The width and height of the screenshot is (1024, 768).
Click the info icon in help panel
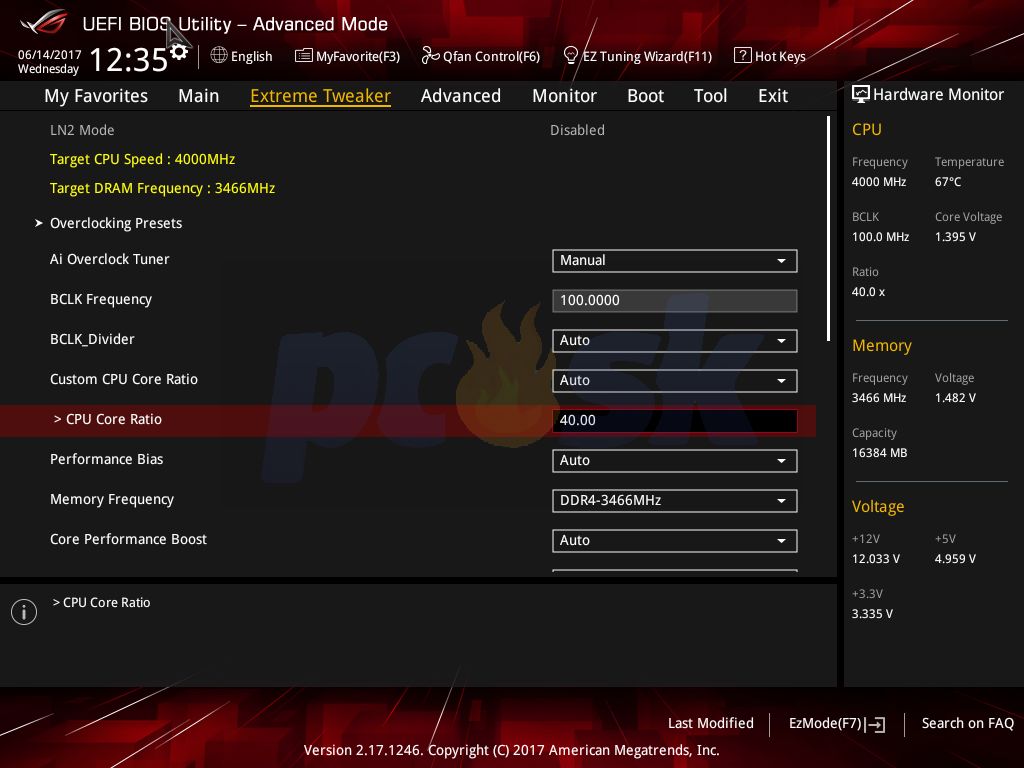click(x=24, y=612)
